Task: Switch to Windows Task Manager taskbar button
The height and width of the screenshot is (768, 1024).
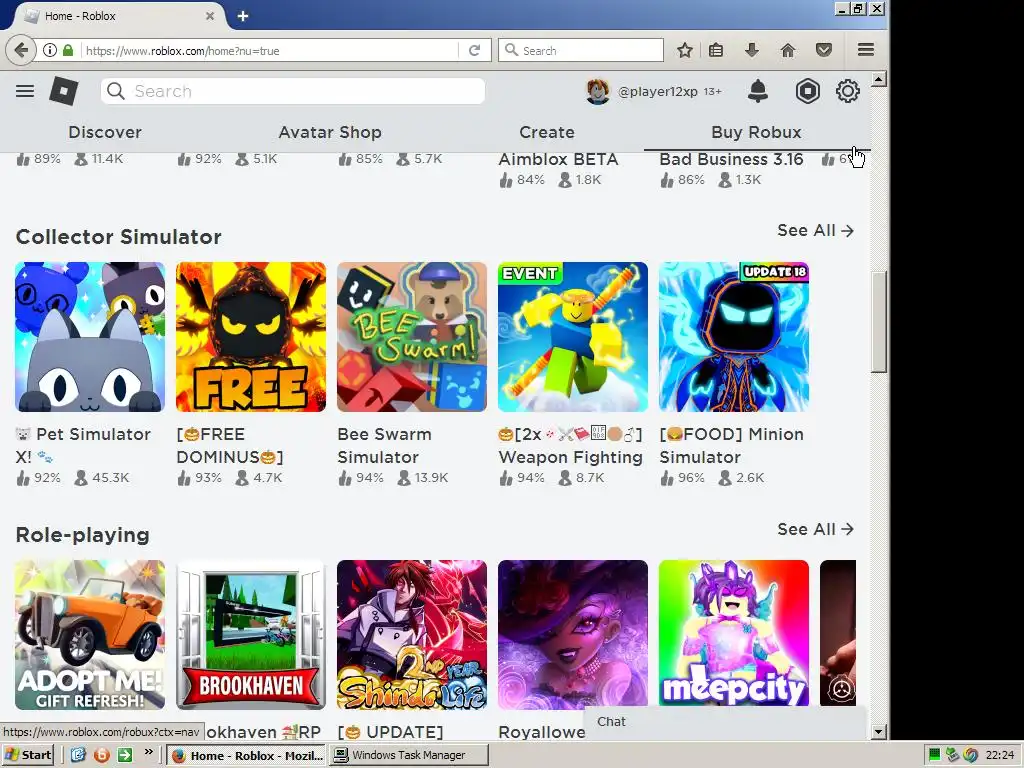Action: pos(408,755)
